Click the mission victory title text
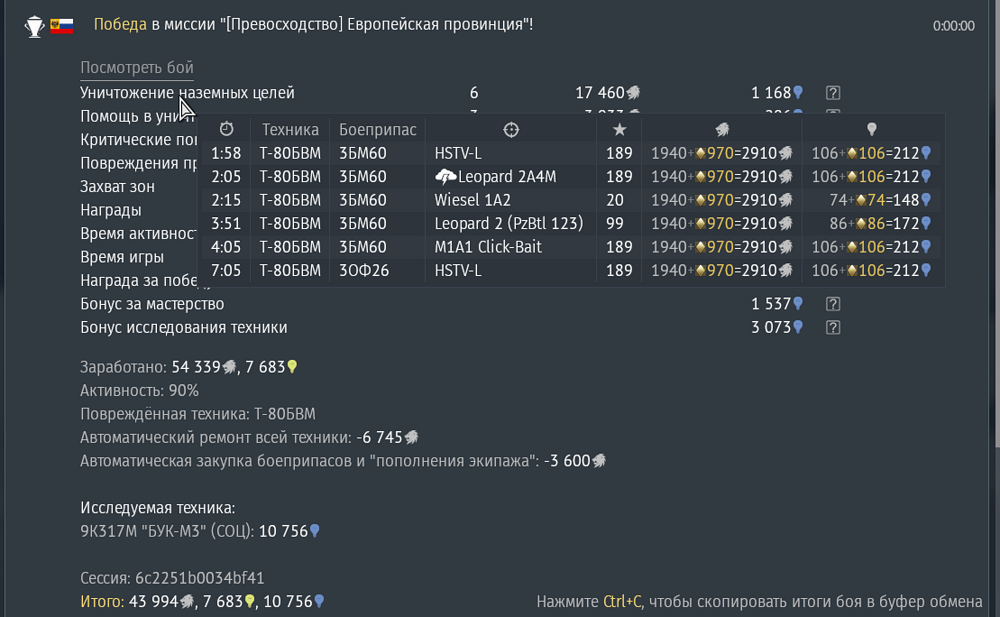The image size is (1000, 617). [x=313, y=25]
